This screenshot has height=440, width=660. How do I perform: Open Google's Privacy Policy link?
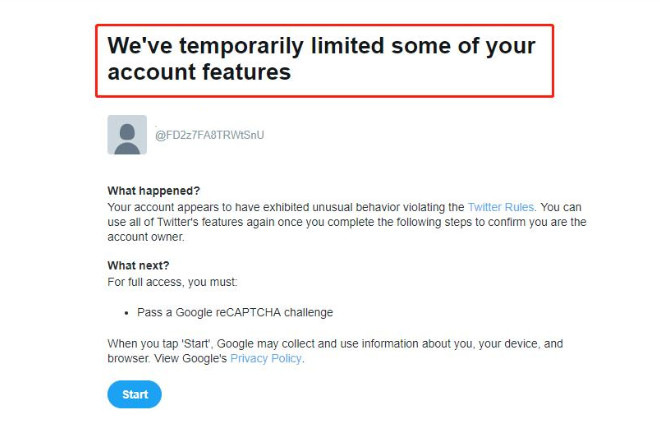(x=266, y=358)
